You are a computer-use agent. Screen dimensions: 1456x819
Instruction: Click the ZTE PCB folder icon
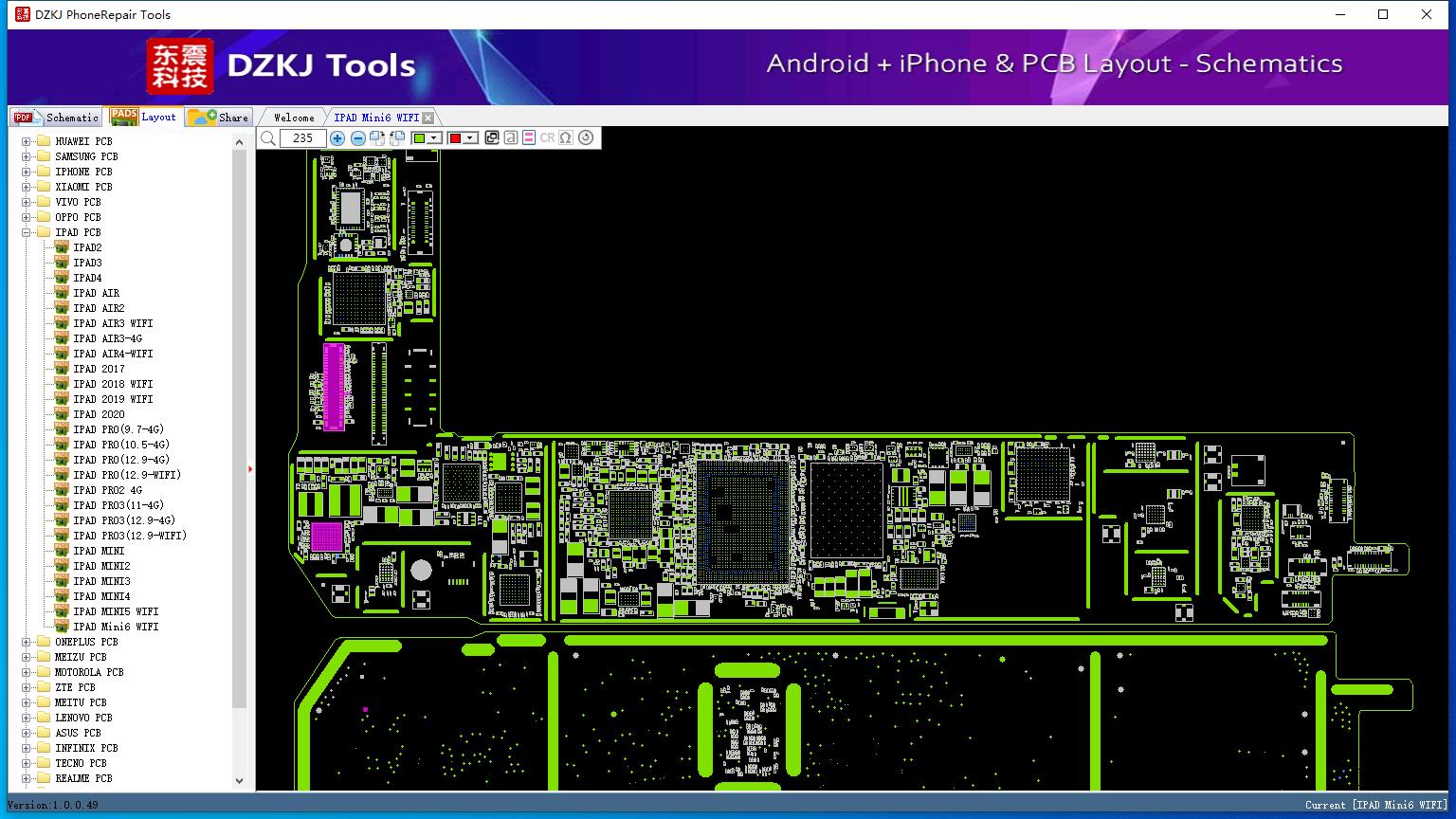[43, 687]
